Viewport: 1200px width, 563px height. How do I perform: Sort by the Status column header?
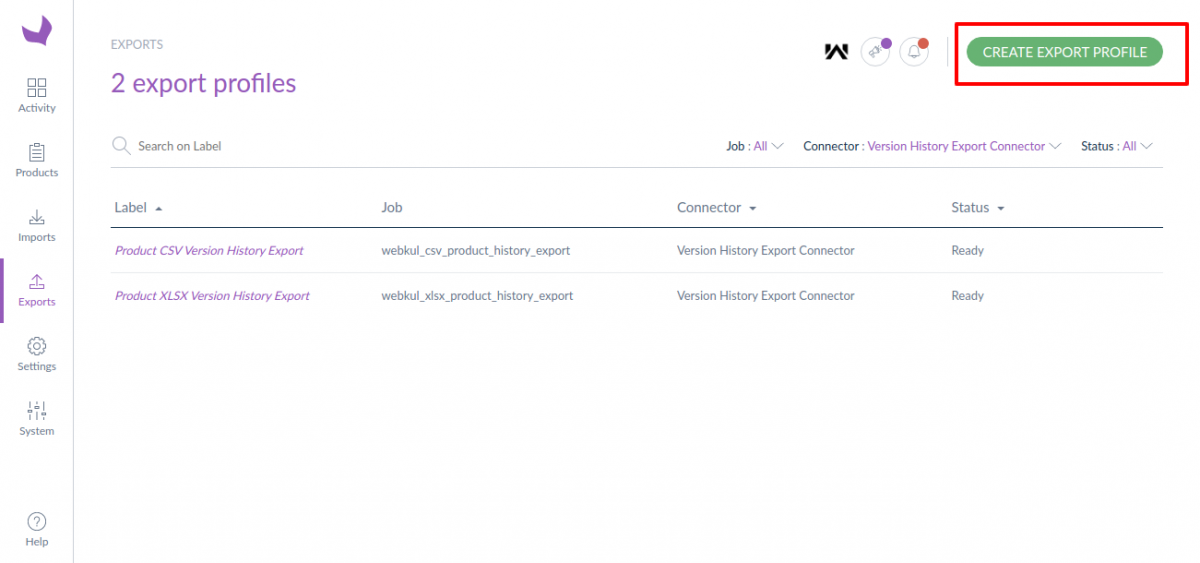(x=977, y=208)
